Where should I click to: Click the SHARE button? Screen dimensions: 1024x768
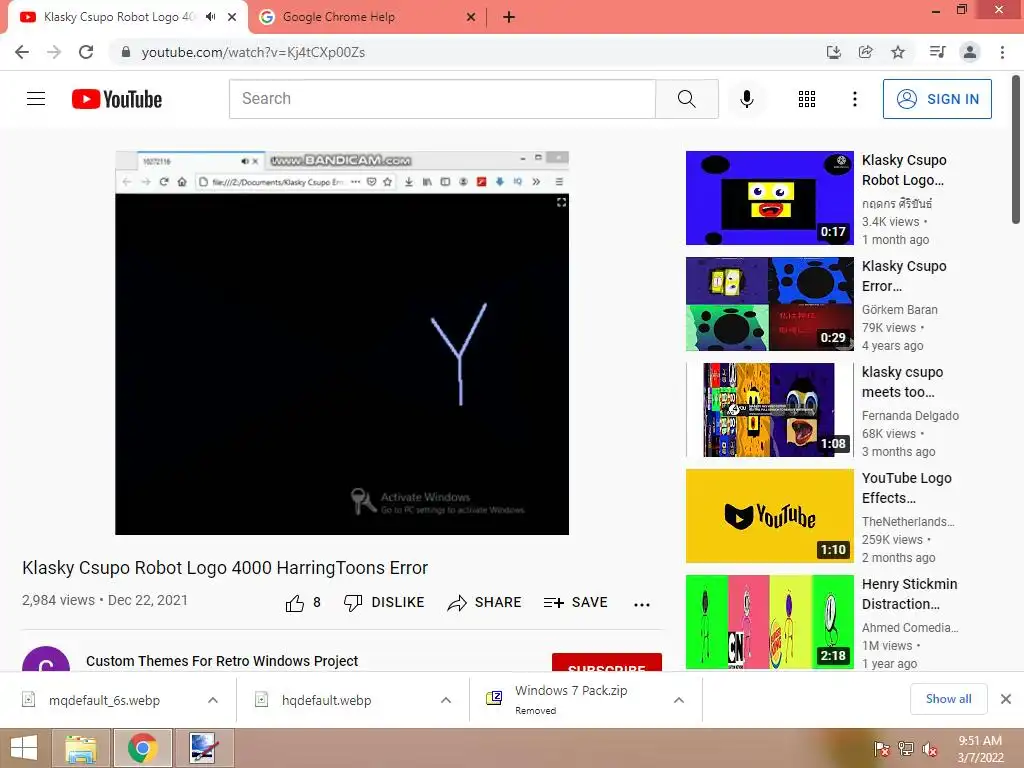coord(485,603)
